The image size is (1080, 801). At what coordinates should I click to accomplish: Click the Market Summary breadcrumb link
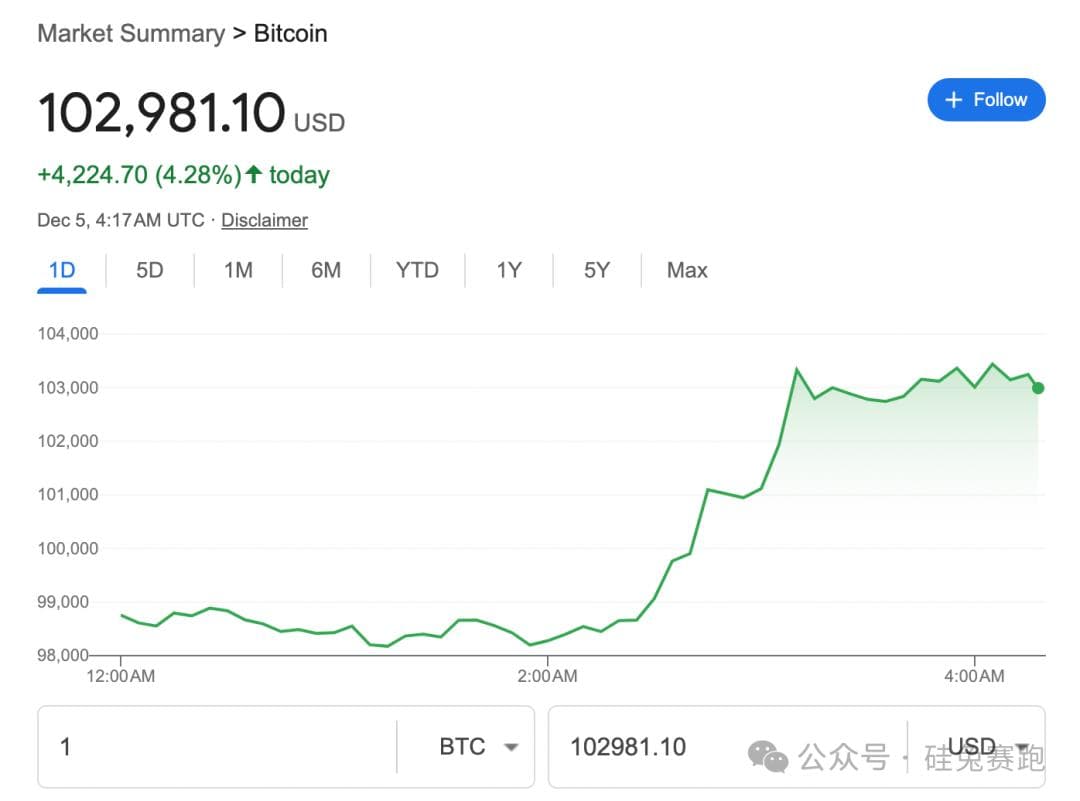[131, 33]
